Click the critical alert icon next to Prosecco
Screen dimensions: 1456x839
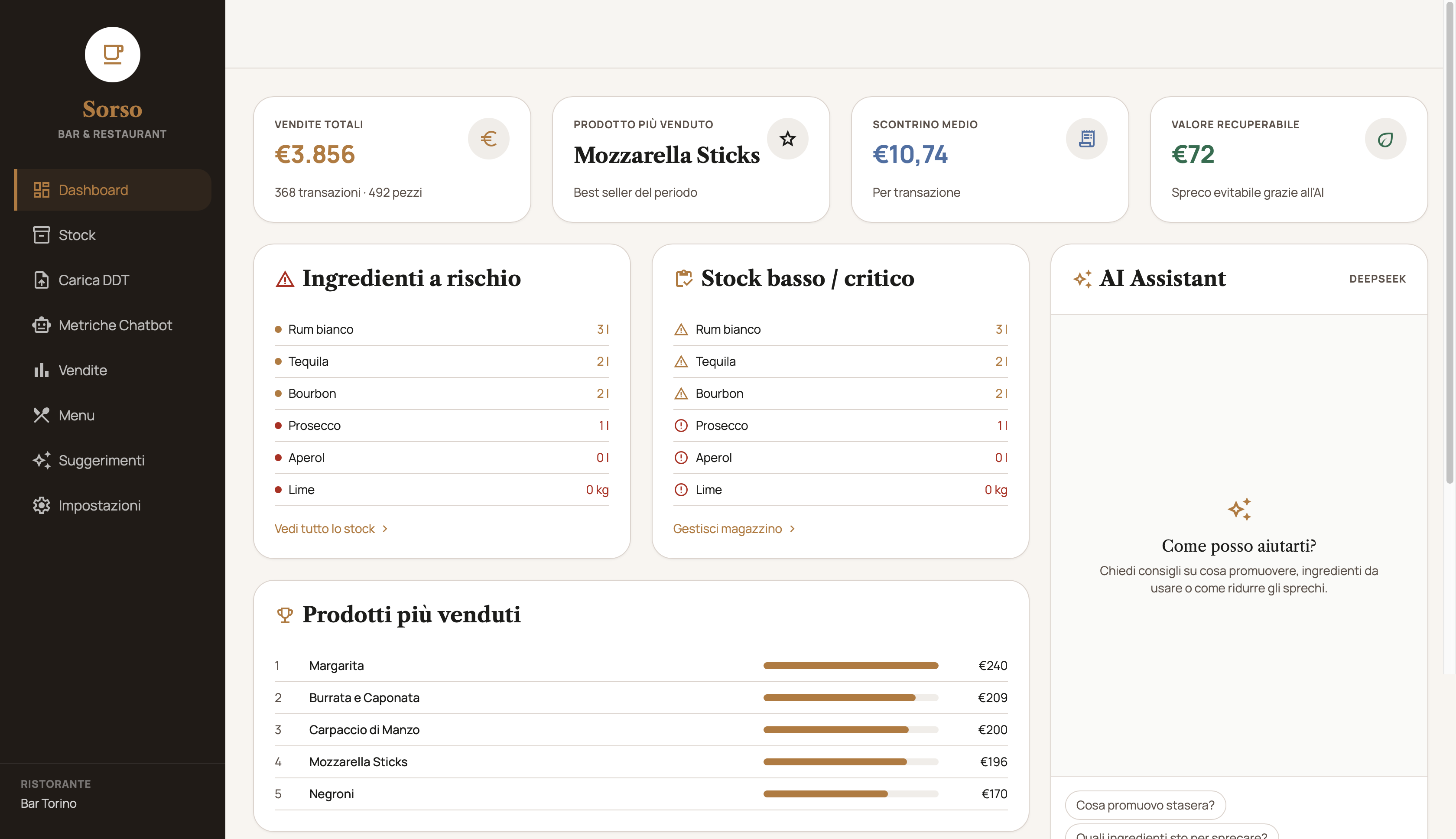(x=680, y=426)
